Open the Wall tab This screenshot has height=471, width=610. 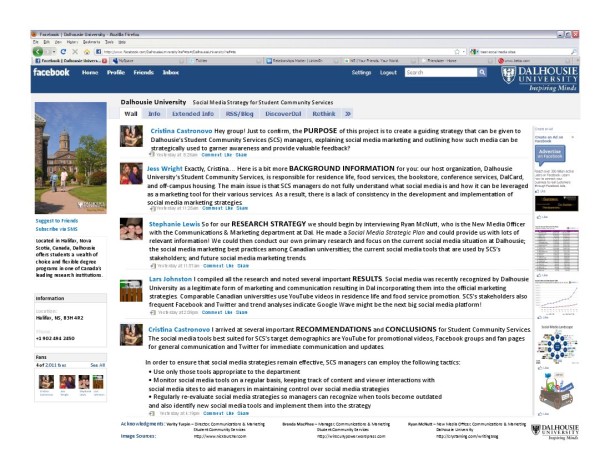[131, 114]
